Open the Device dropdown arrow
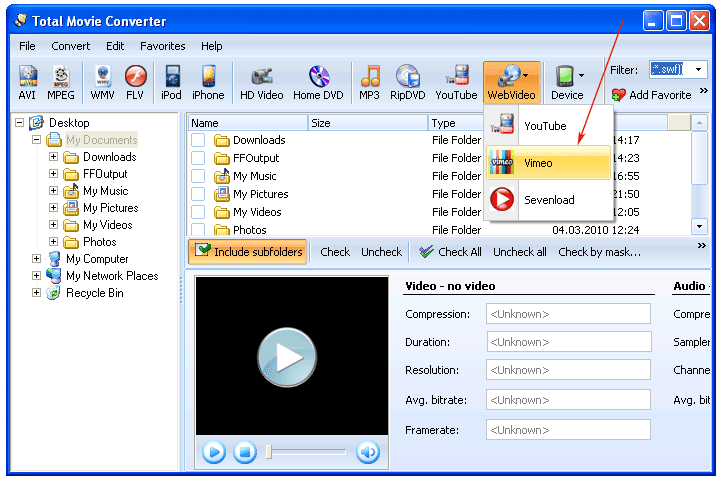 tap(581, 75)
